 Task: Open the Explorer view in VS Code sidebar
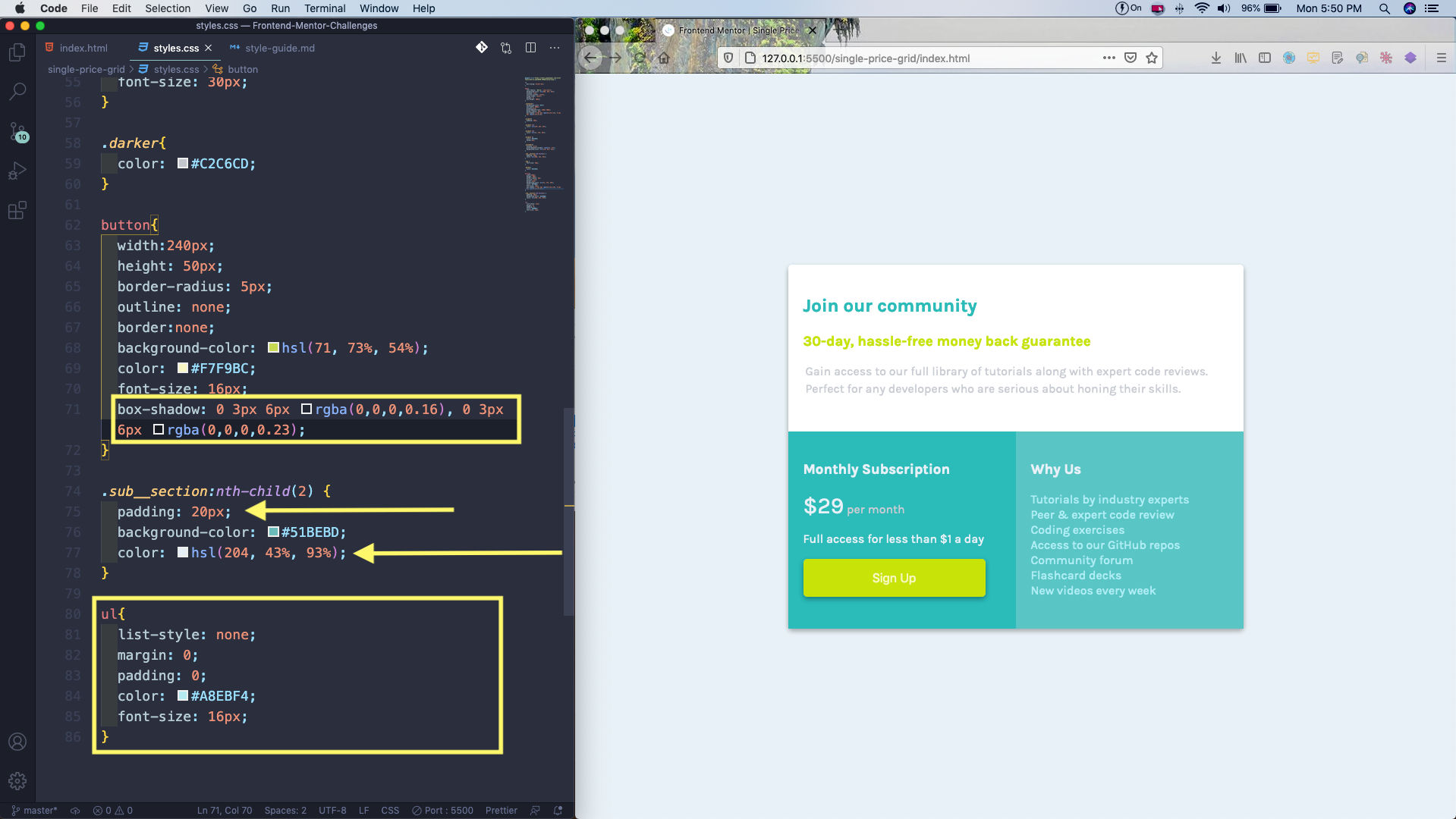coord(17,52)
